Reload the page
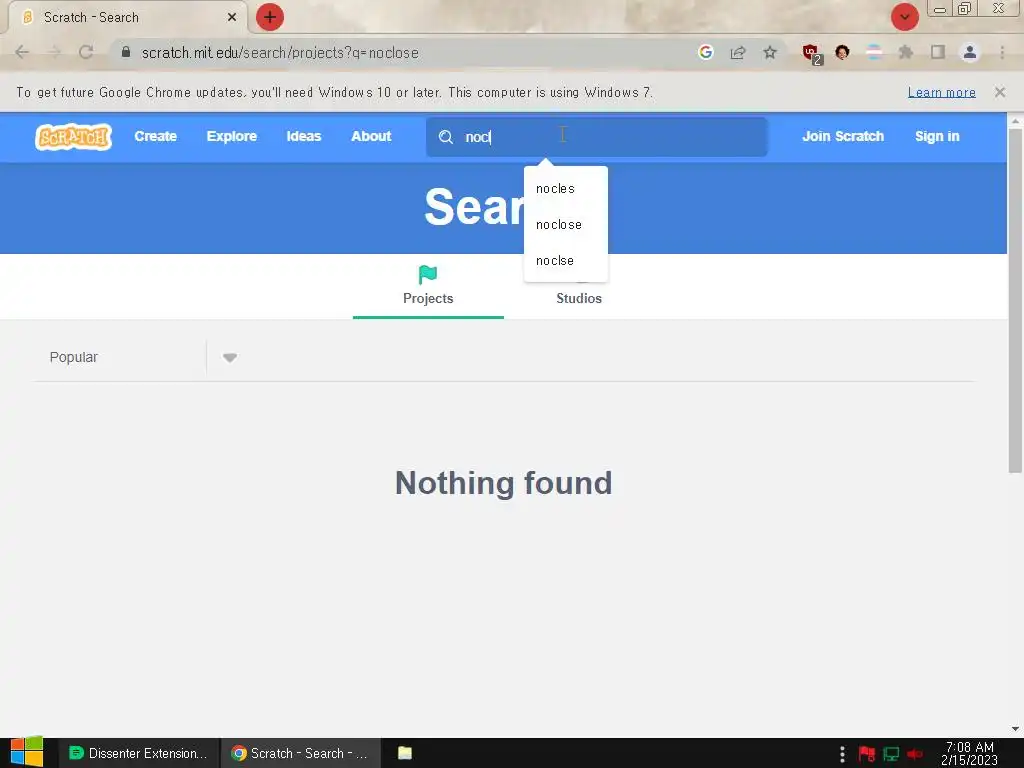1024x768 pixels. point(86,52)
